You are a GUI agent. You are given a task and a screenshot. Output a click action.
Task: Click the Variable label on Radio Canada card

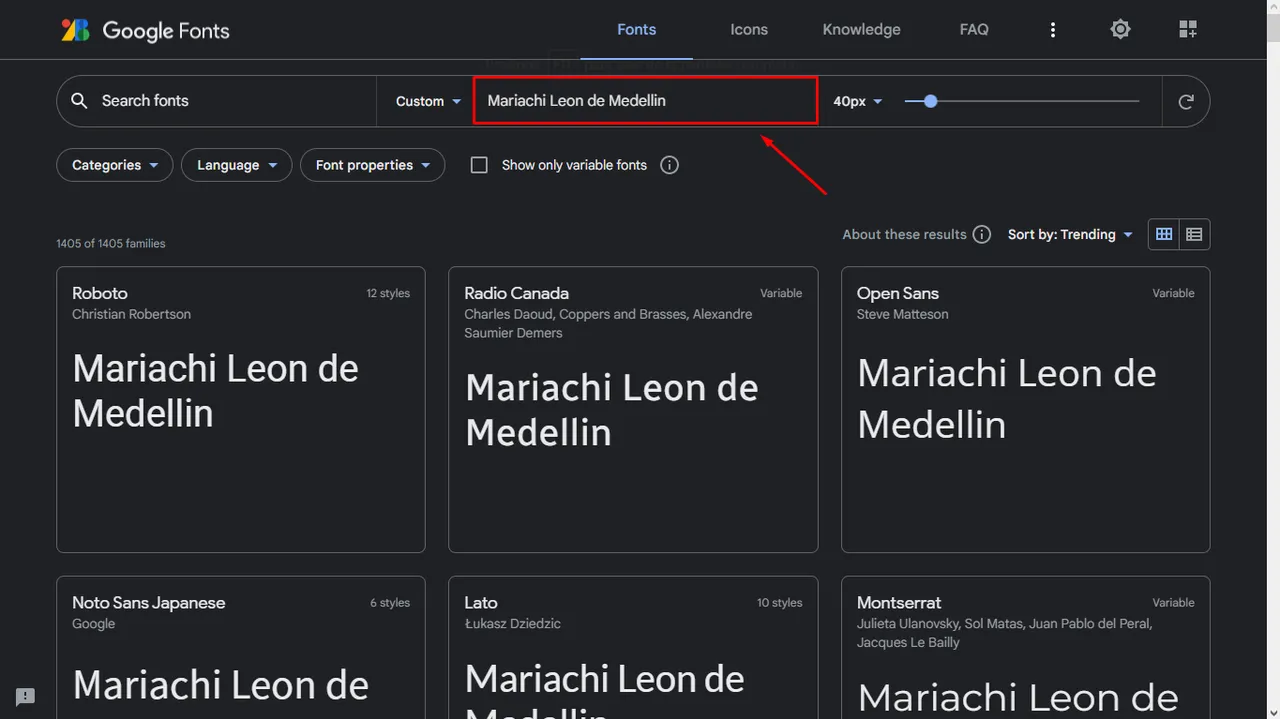(781, 293)
